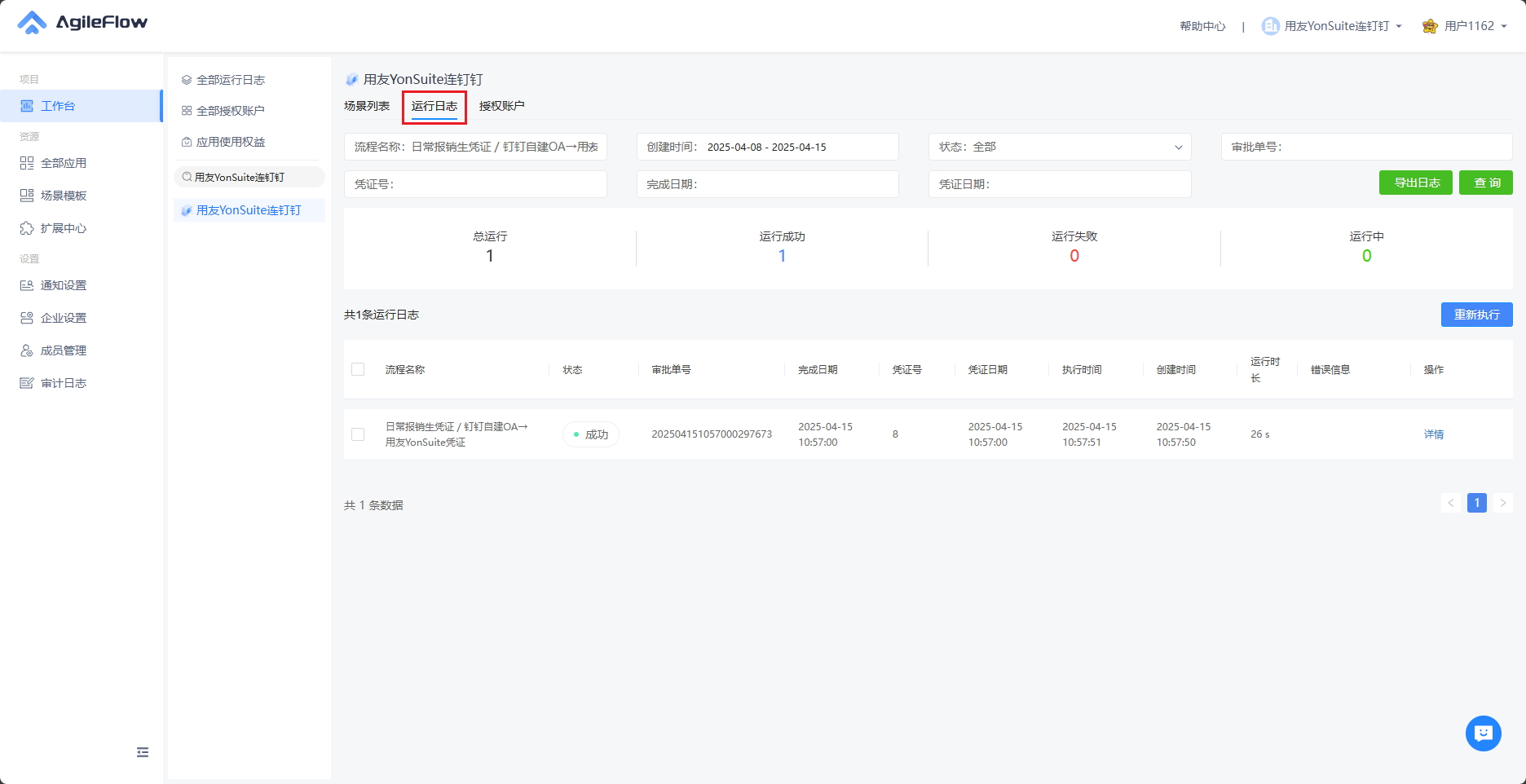Click the 总运行 count
The height and width of the screenshot is (784, 1526).
pyautogui.click(x=490, y=256)
